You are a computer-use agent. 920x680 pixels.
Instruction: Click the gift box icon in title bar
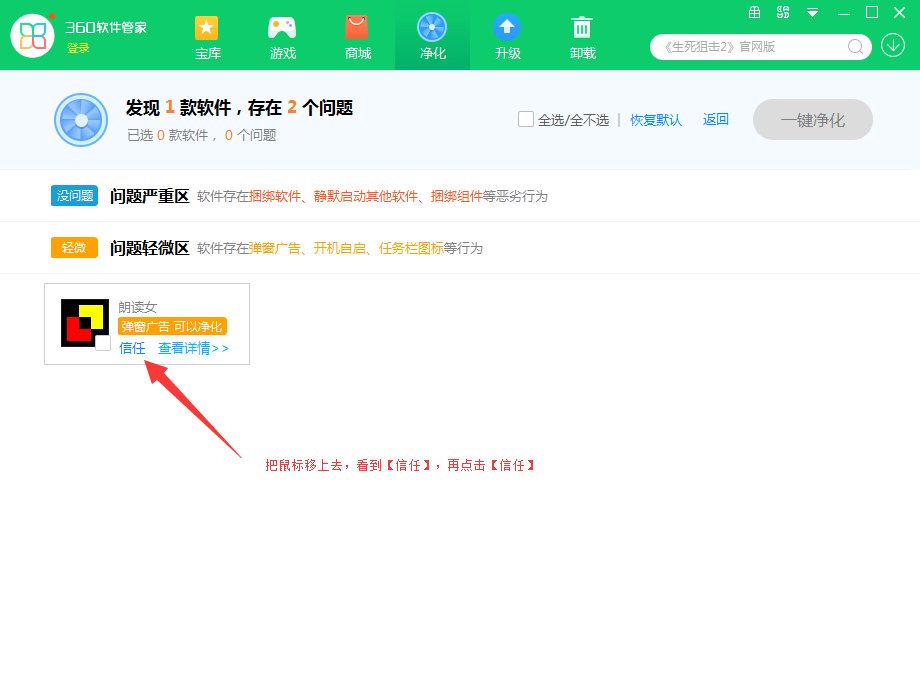pos(755,12)
